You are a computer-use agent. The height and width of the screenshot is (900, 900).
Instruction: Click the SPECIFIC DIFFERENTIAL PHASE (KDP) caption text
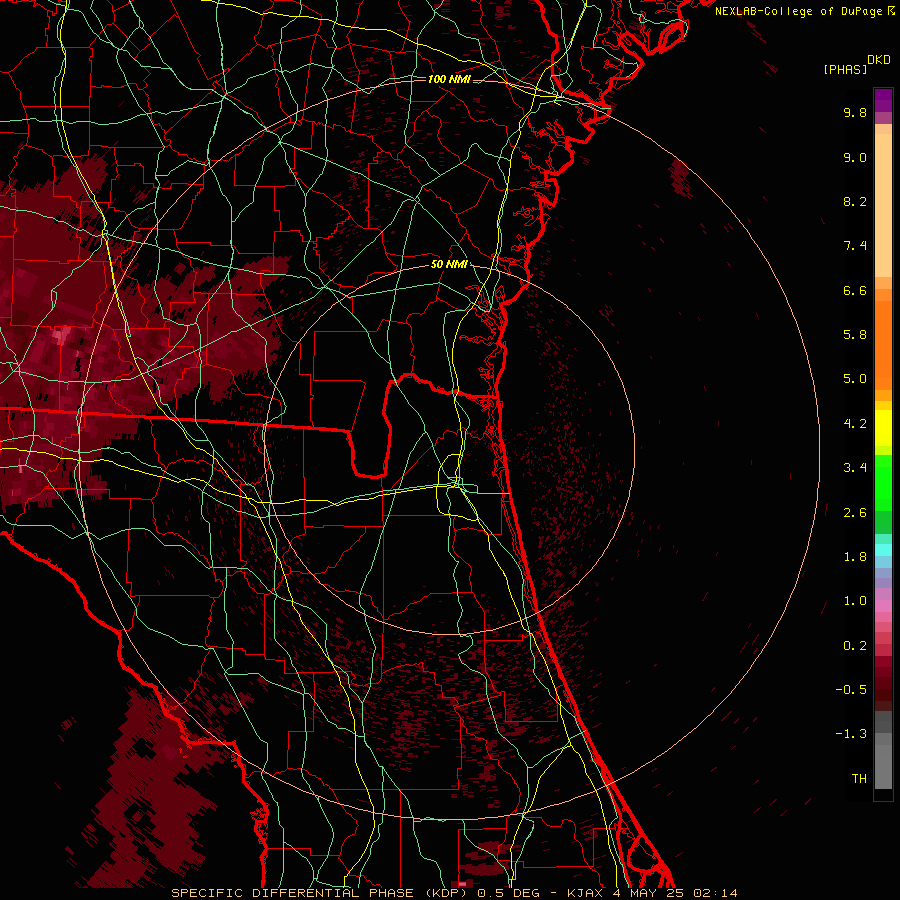[320, 893]
